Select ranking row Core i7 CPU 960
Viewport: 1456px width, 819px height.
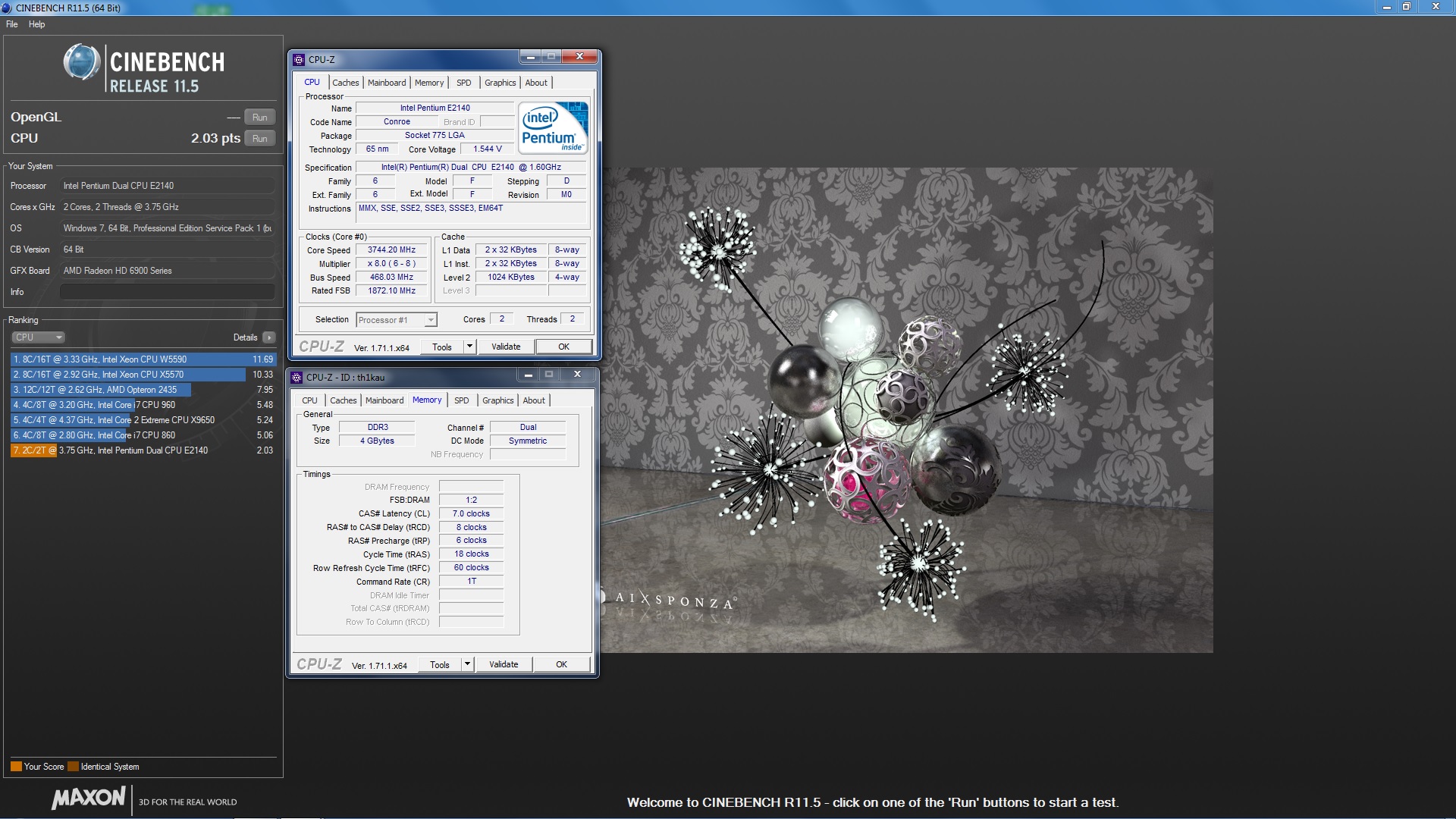coord(143,405)
